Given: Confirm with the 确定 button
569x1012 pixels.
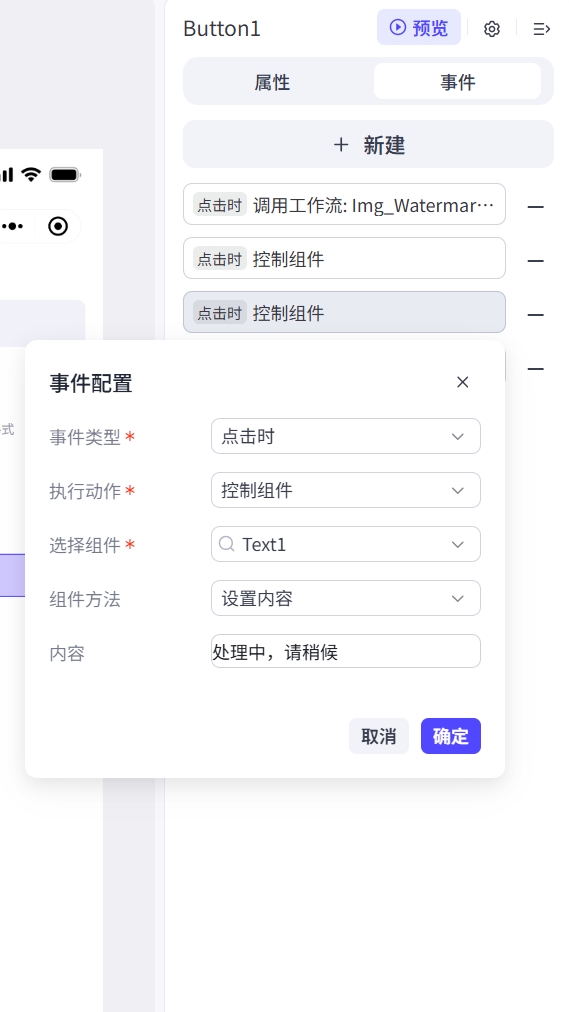Looking at the screenshot, I should [x=450, y=736].
